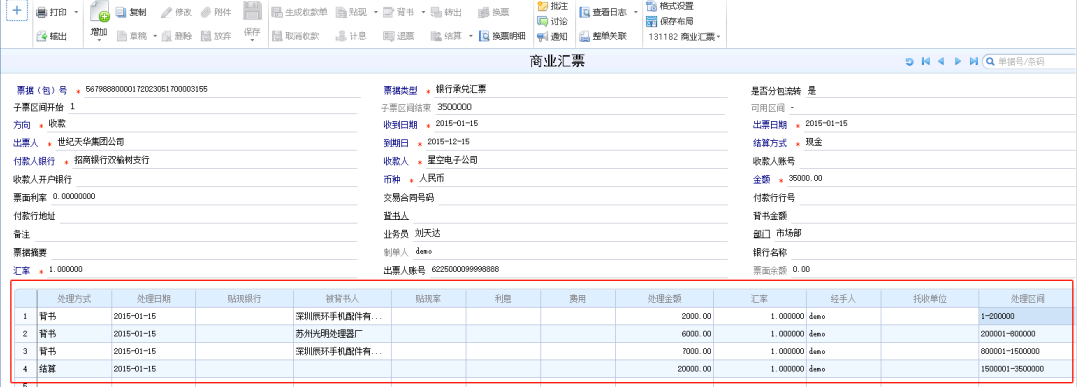The height and width of the screenshot is (387, 1079).
Task: Click the 复制 copy toolbar item
Action: (131, 12)
